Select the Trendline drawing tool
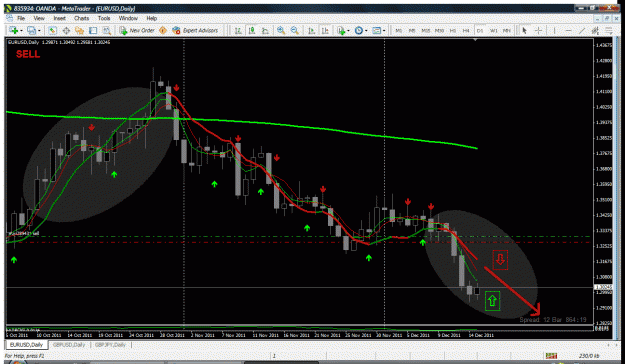The height and width of the screenshot is (364, 625). coord(582,30)
